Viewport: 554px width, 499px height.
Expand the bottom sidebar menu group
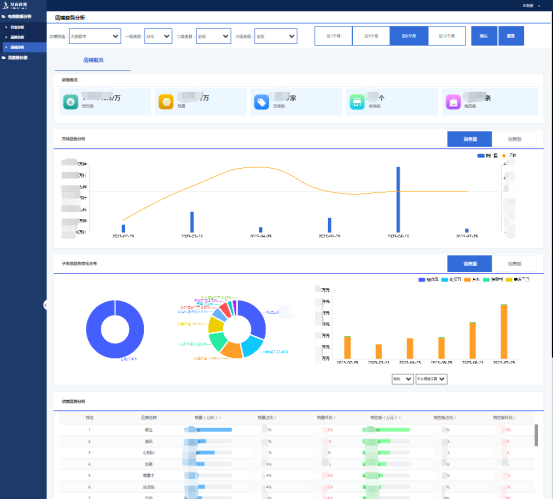point(18,58)
